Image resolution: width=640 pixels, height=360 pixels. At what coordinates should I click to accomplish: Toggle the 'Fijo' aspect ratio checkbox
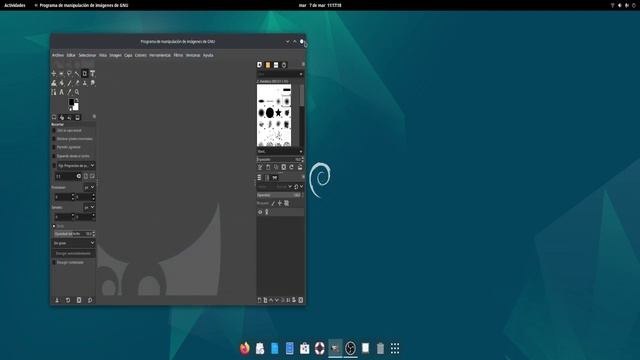click(54, 166)
